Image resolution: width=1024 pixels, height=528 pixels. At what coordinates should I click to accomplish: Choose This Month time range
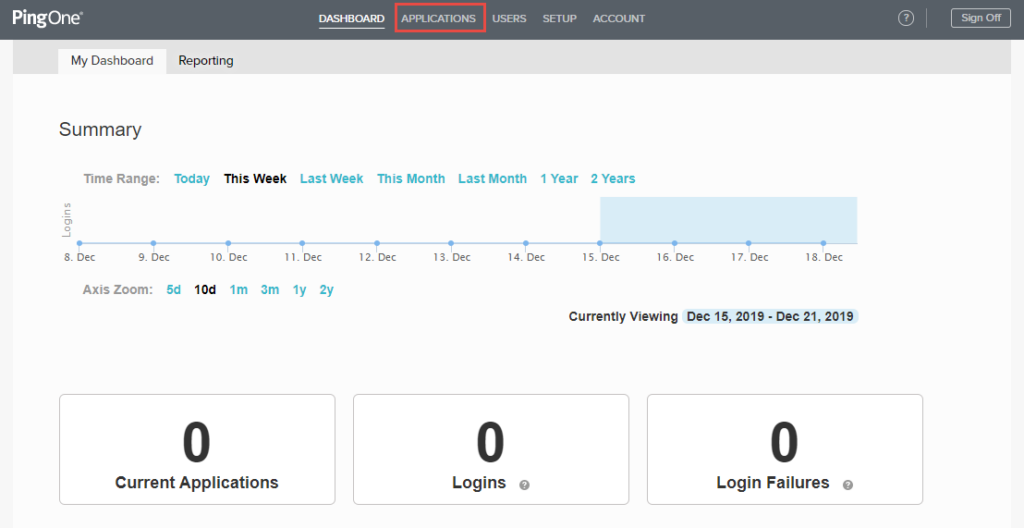(411, 179)
